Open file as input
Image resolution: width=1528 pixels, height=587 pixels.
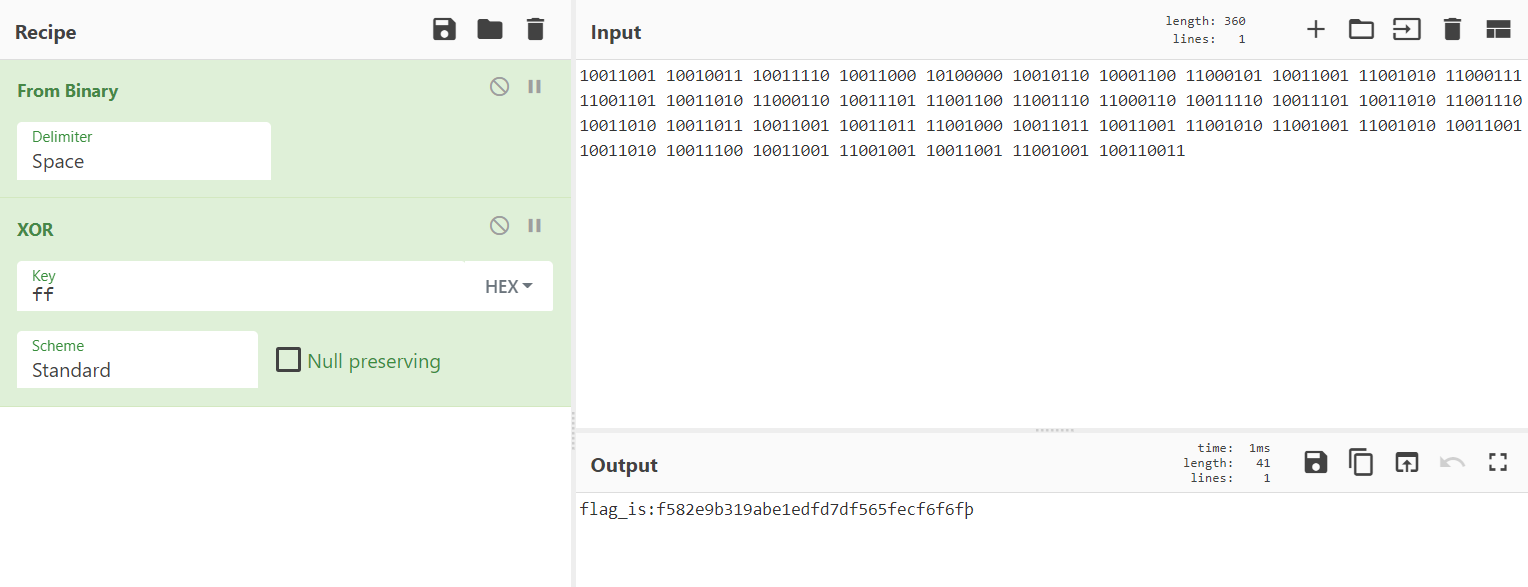[x=1407, y=30]
